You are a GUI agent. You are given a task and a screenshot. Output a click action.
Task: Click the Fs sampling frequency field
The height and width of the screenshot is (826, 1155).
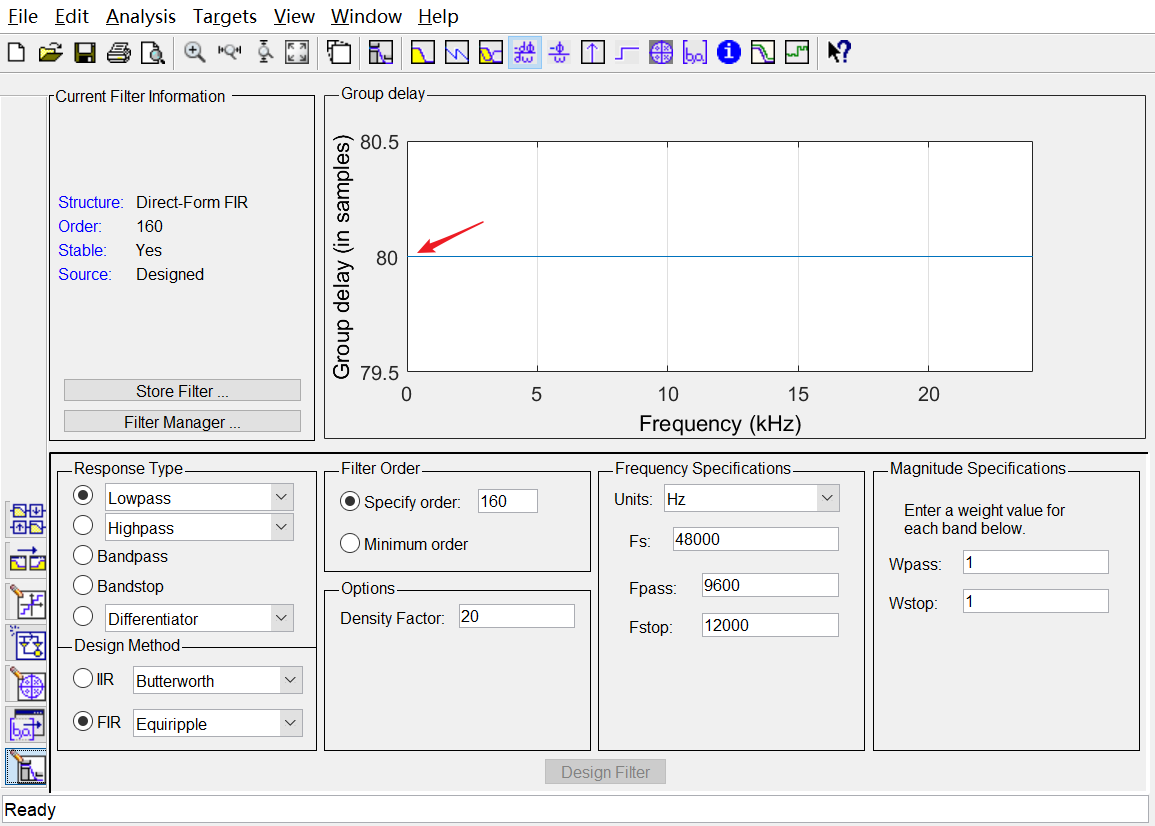coord(756,539)
